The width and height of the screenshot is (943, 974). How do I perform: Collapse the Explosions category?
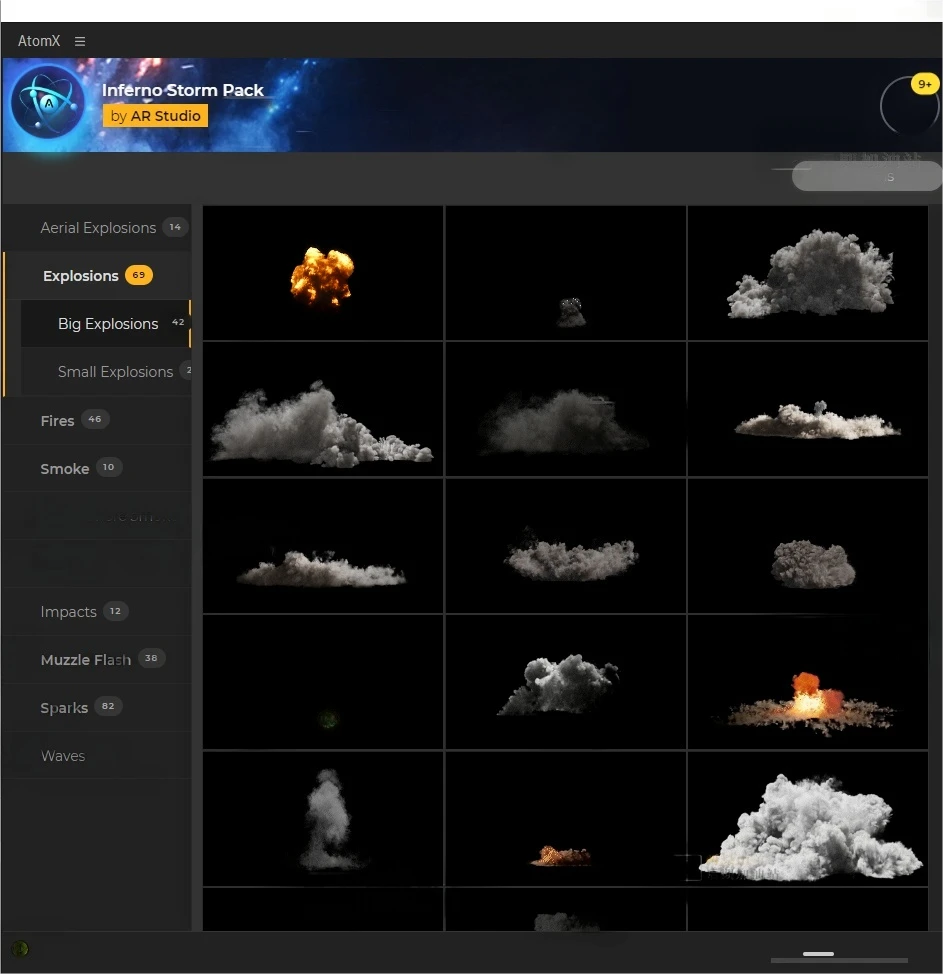tap(80, 276)
